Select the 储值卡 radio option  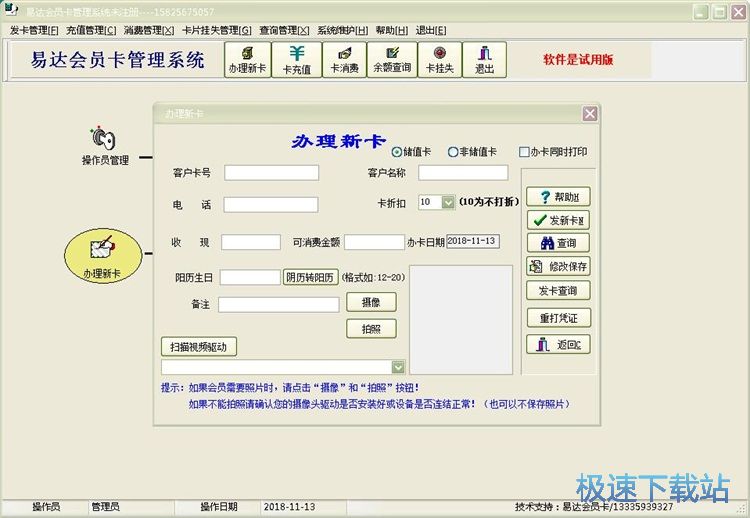(x=397, y=152)
